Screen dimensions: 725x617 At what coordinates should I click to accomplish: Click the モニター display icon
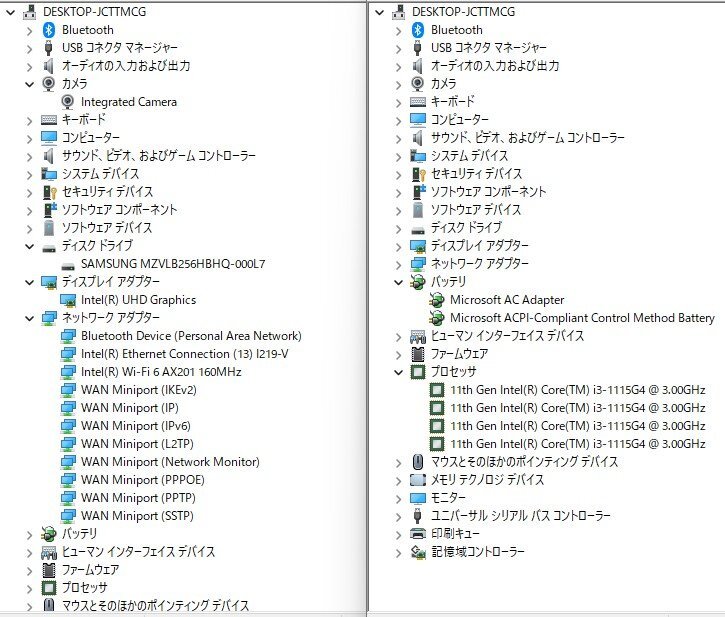(x=418, y=498)
